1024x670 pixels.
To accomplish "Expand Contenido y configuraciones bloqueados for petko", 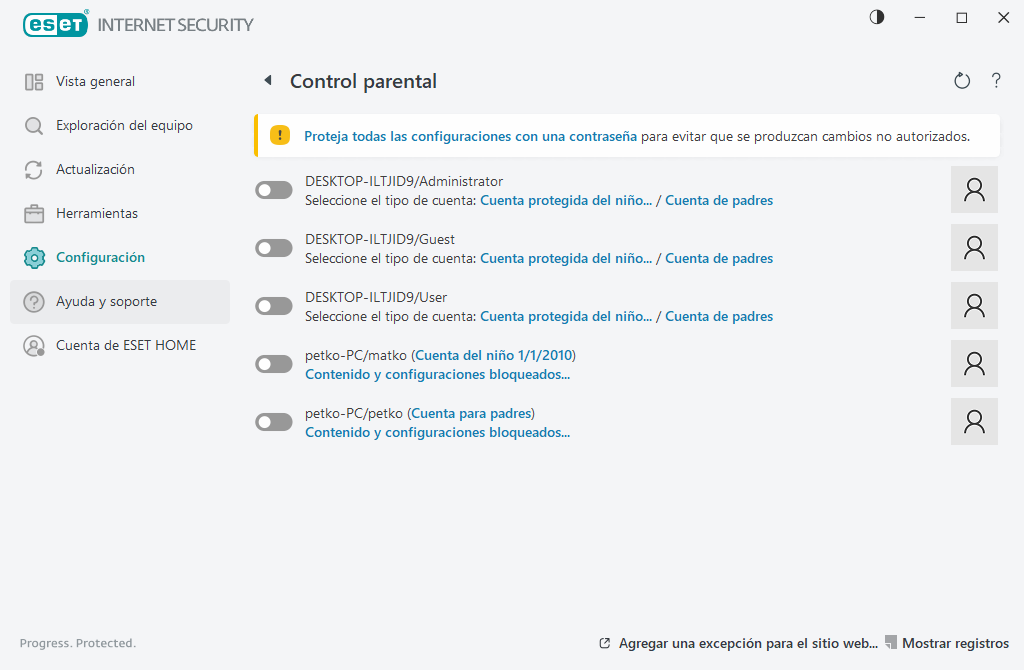I will coord(437,432).
